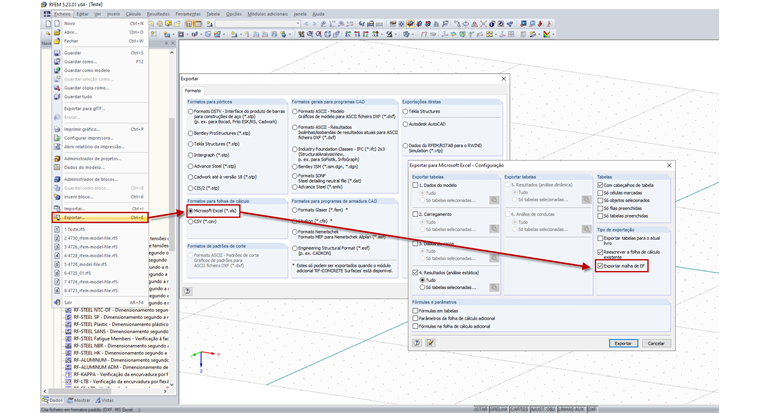Click the Guardar como modelo icon
Image resolution: width=760 pixels, height=413 pixels.
[57, 70]
